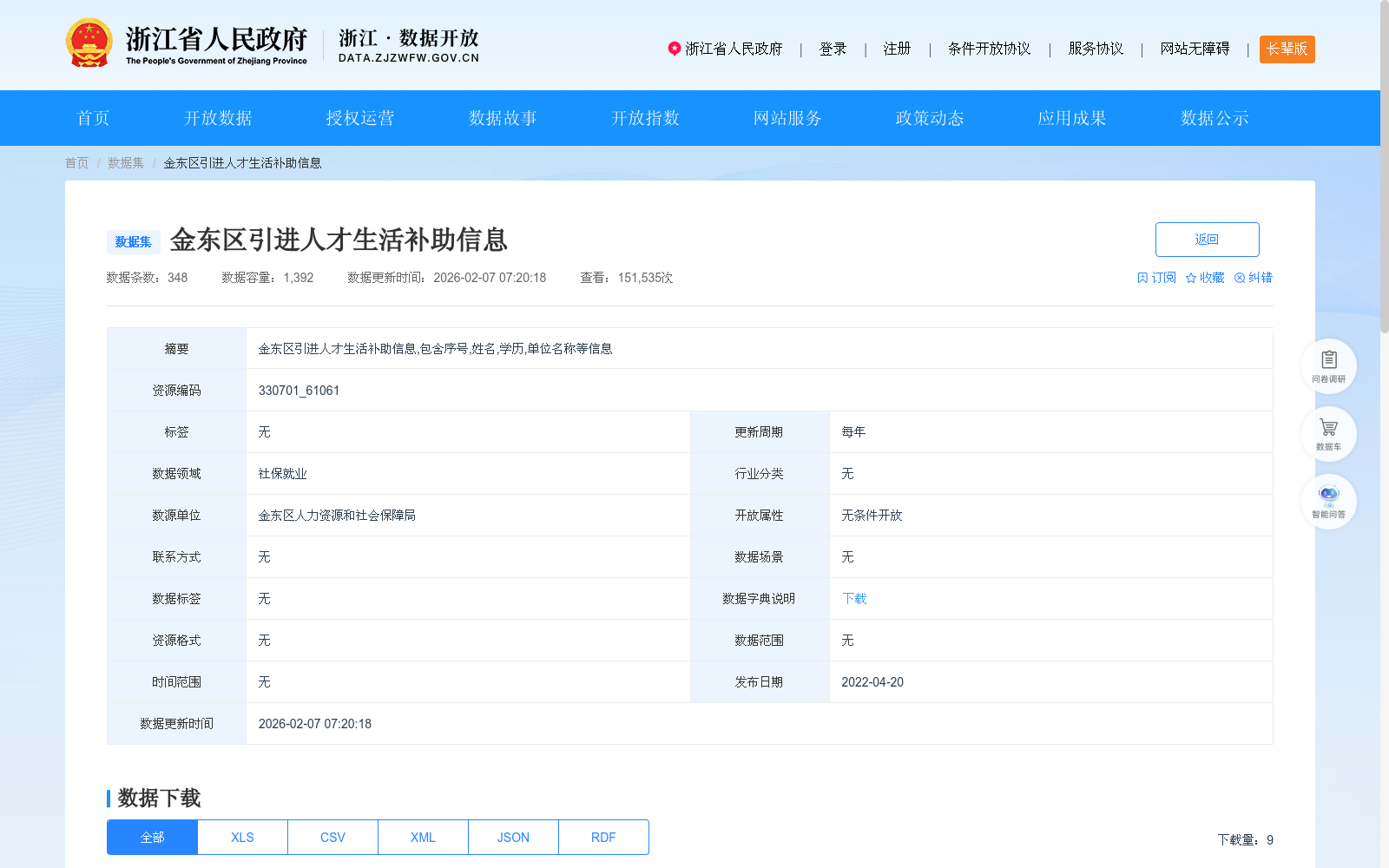Image resolution: width=1389 pixels, height=868 pixels.
Task: Select the RDF download format tab
Action: 603,838
